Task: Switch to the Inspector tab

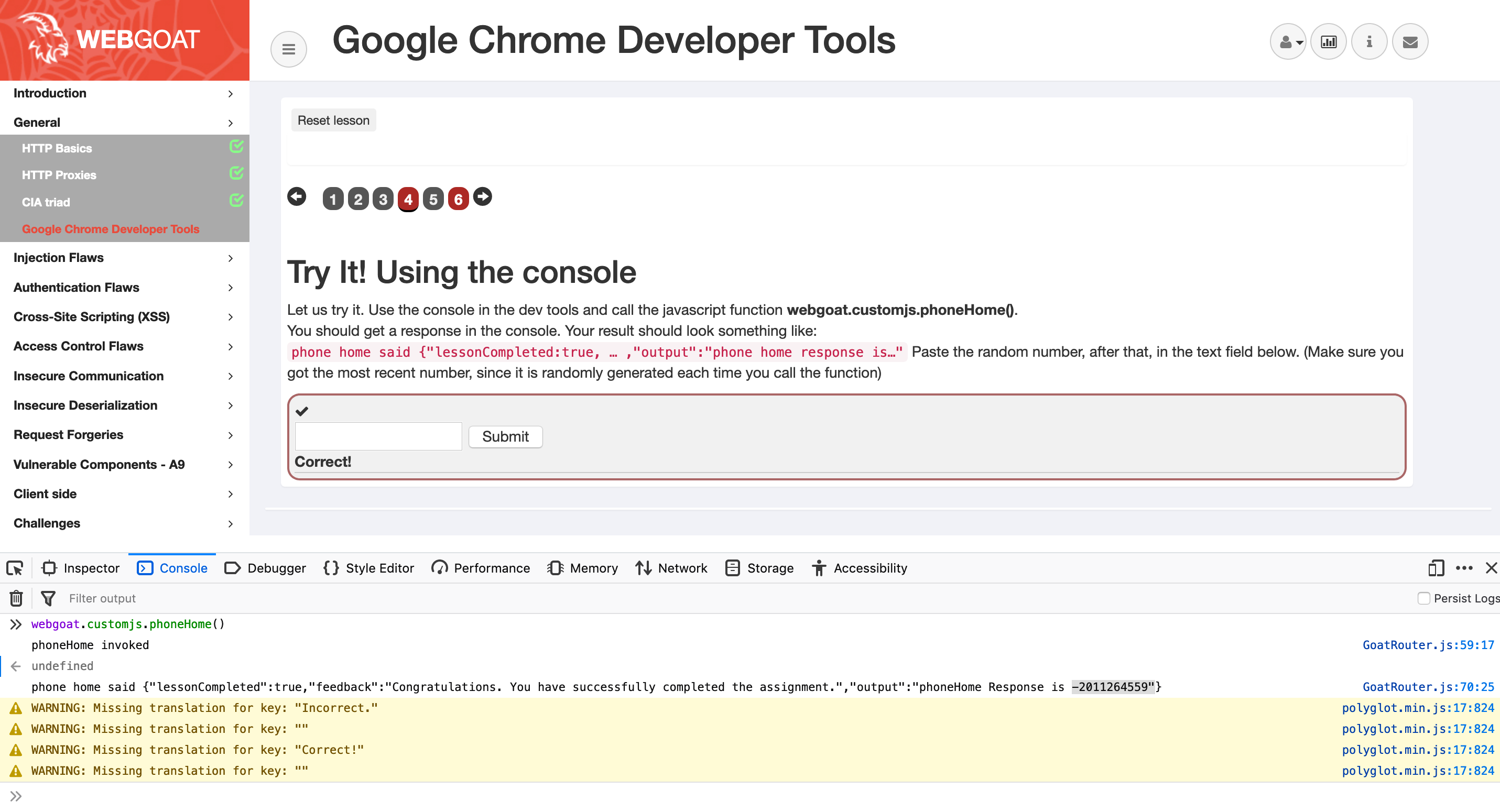Action: click(x=80, y=568)
